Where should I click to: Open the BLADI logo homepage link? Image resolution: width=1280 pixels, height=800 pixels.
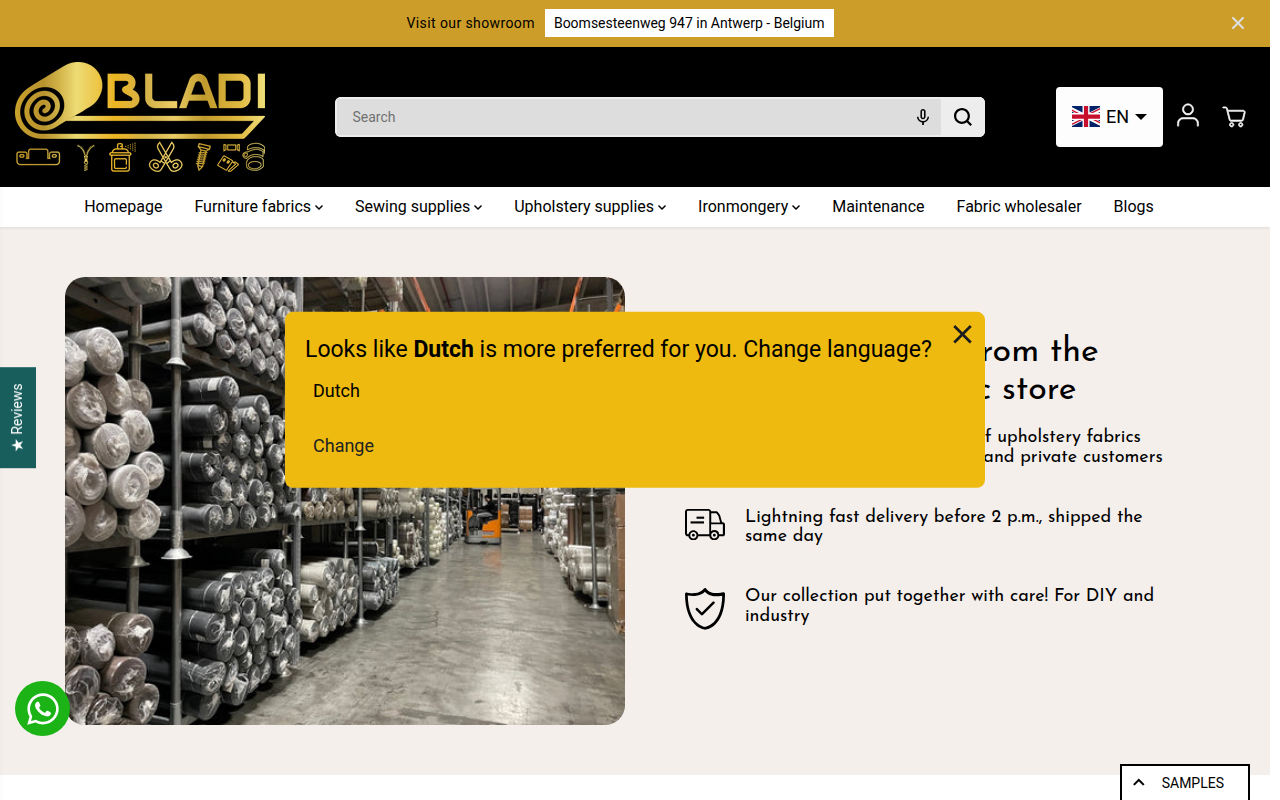[140, 117]
